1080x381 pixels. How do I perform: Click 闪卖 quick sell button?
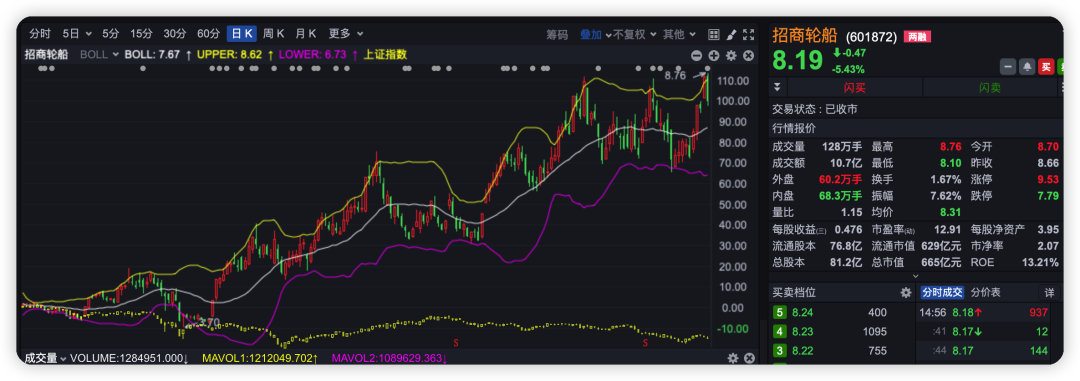coord(990,87)
